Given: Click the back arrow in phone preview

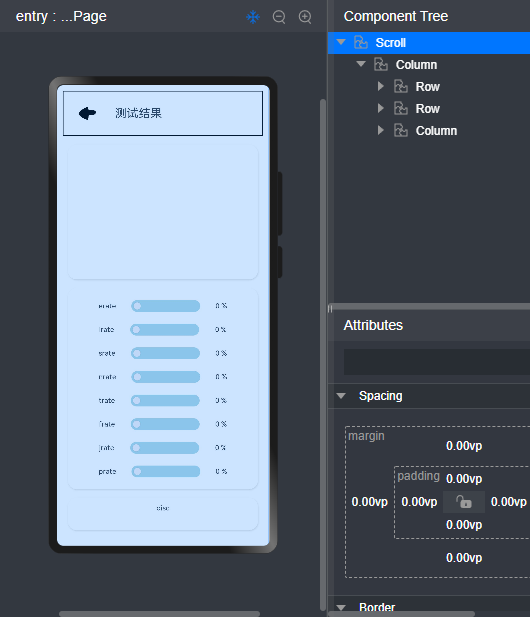Looking at the screenshot, I should click(87, 113).
